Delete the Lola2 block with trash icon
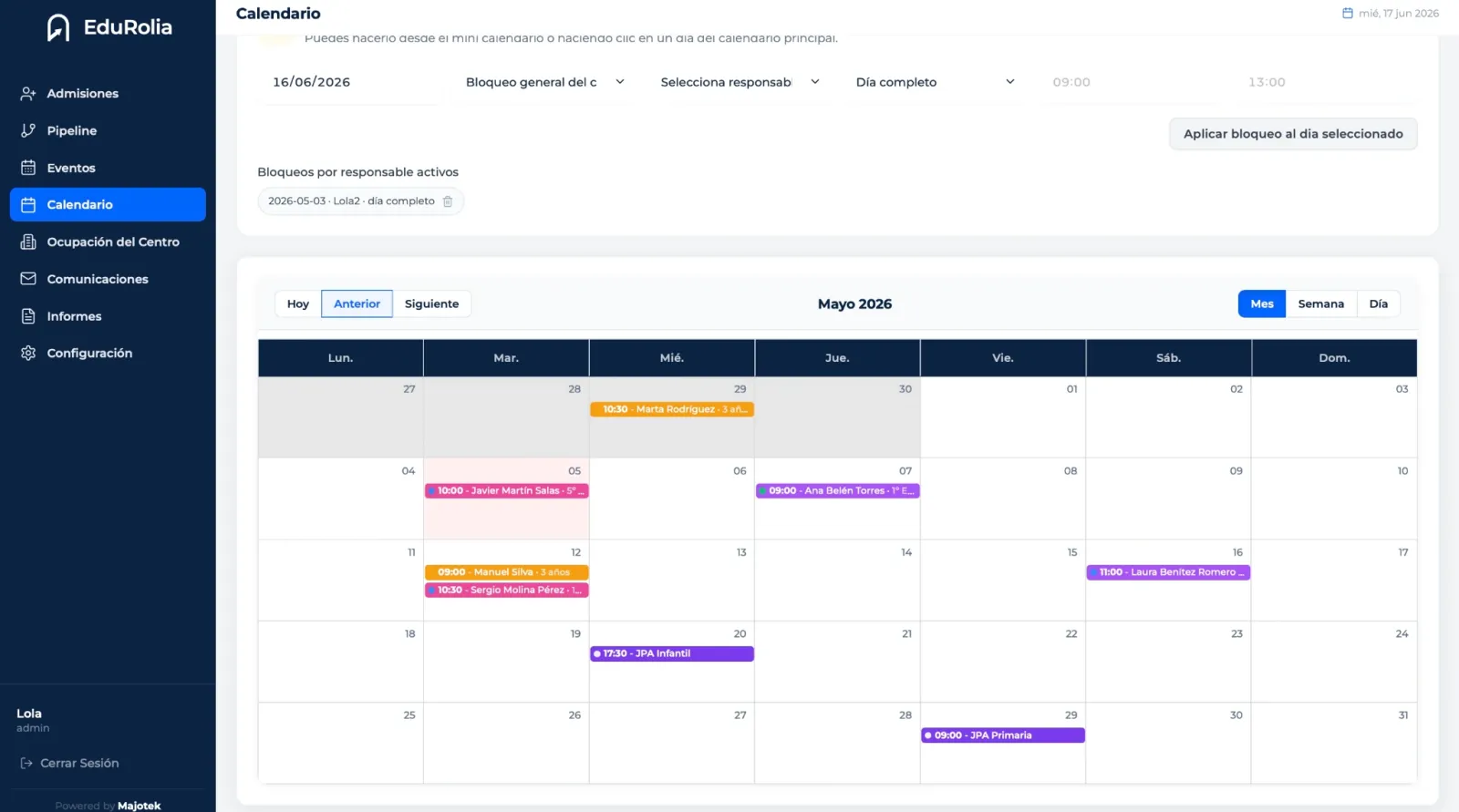This screenshot has height=812, width=1459. pos(448,201)
